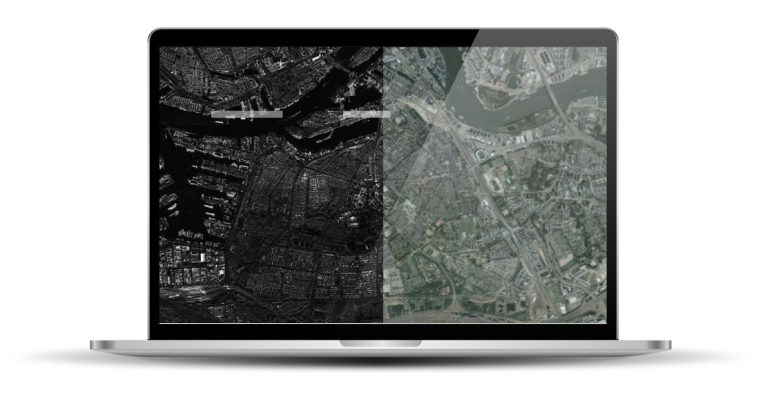Screen dimensions: 762x395
Task: Click the short gray overlay bar near the split line
Action: 366,114
